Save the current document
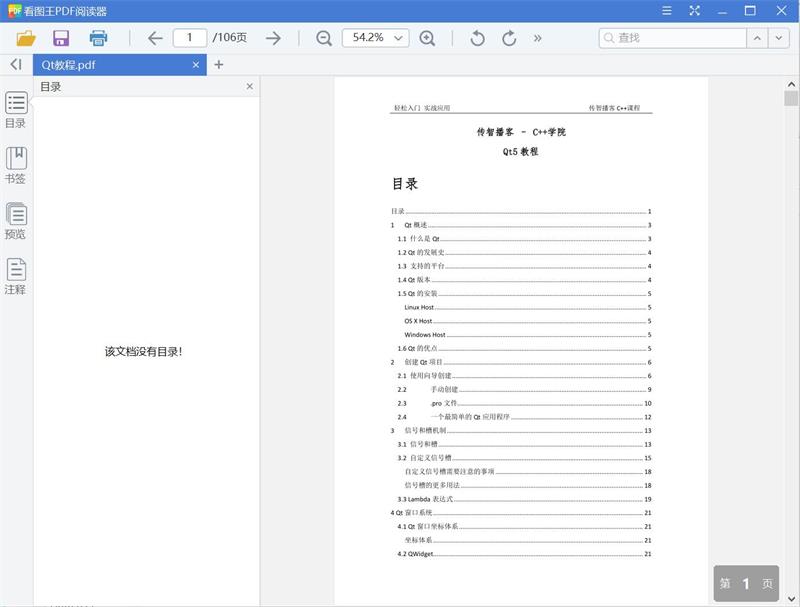The width and height of the screenshot is (800, 607). pos(62,38)
